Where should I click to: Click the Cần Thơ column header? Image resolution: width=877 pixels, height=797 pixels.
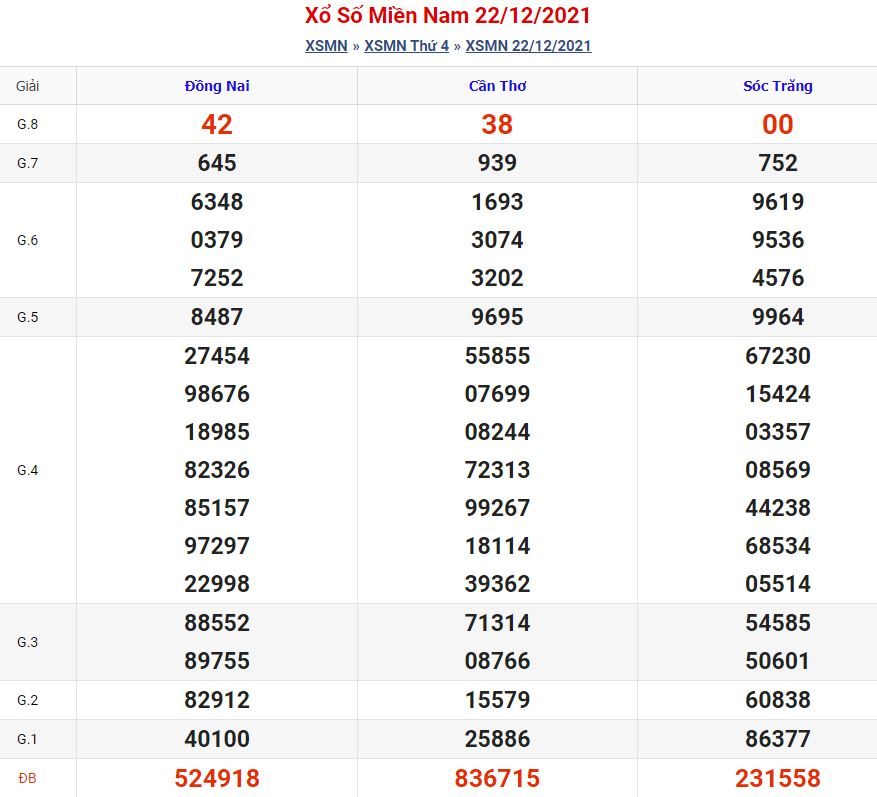pos(497,86)
